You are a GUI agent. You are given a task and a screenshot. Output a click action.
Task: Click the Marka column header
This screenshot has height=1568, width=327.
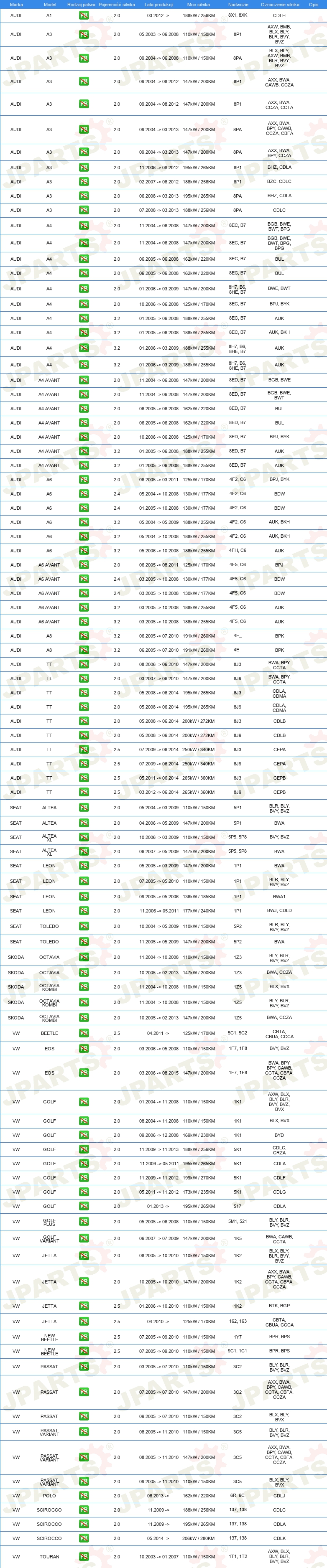tap(16, 4)
